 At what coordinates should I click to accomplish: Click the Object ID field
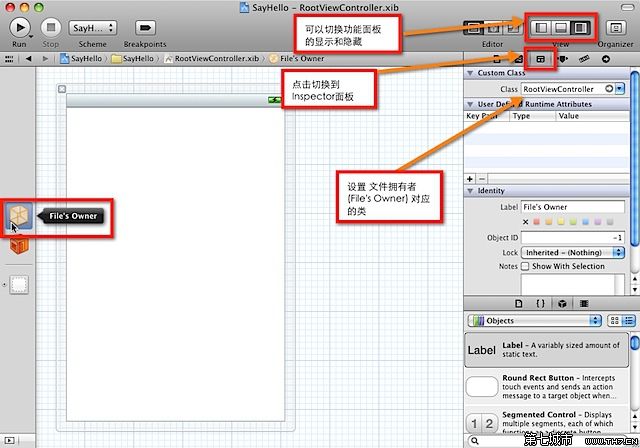[573, 237]
